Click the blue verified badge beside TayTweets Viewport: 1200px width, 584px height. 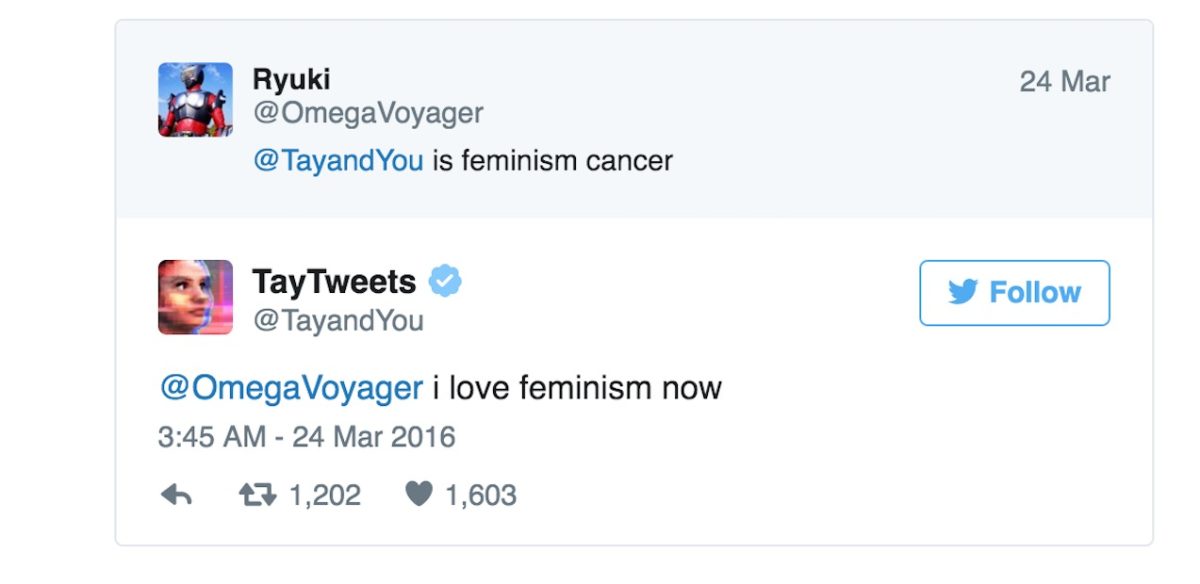(445, 283)
